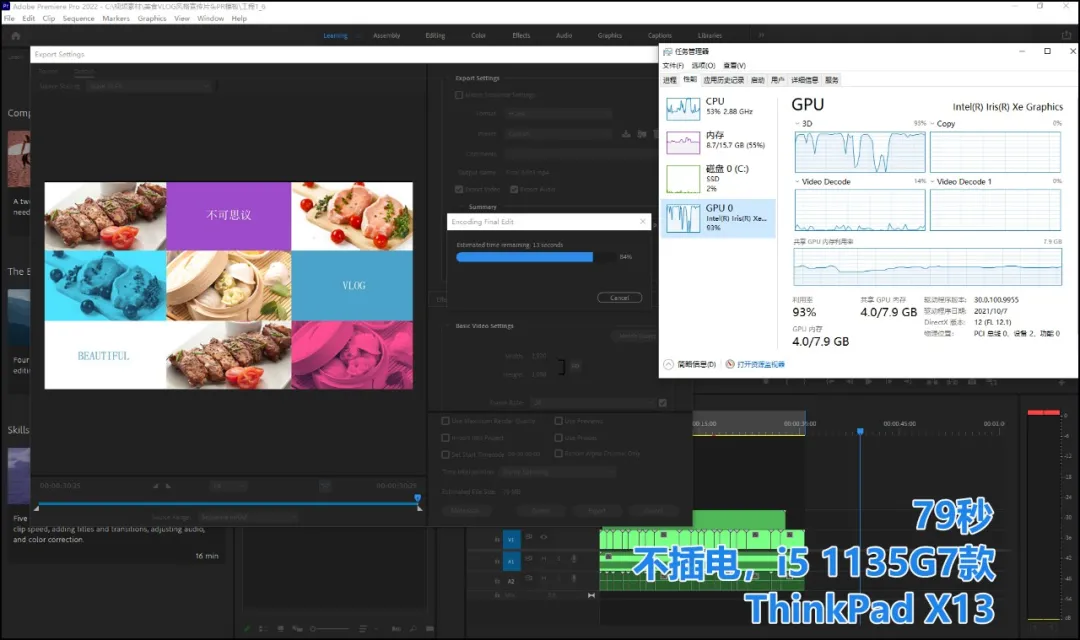Click the Project panel zoom slider
Viewport: 1080px width, 640px height.
click(331, 628)
